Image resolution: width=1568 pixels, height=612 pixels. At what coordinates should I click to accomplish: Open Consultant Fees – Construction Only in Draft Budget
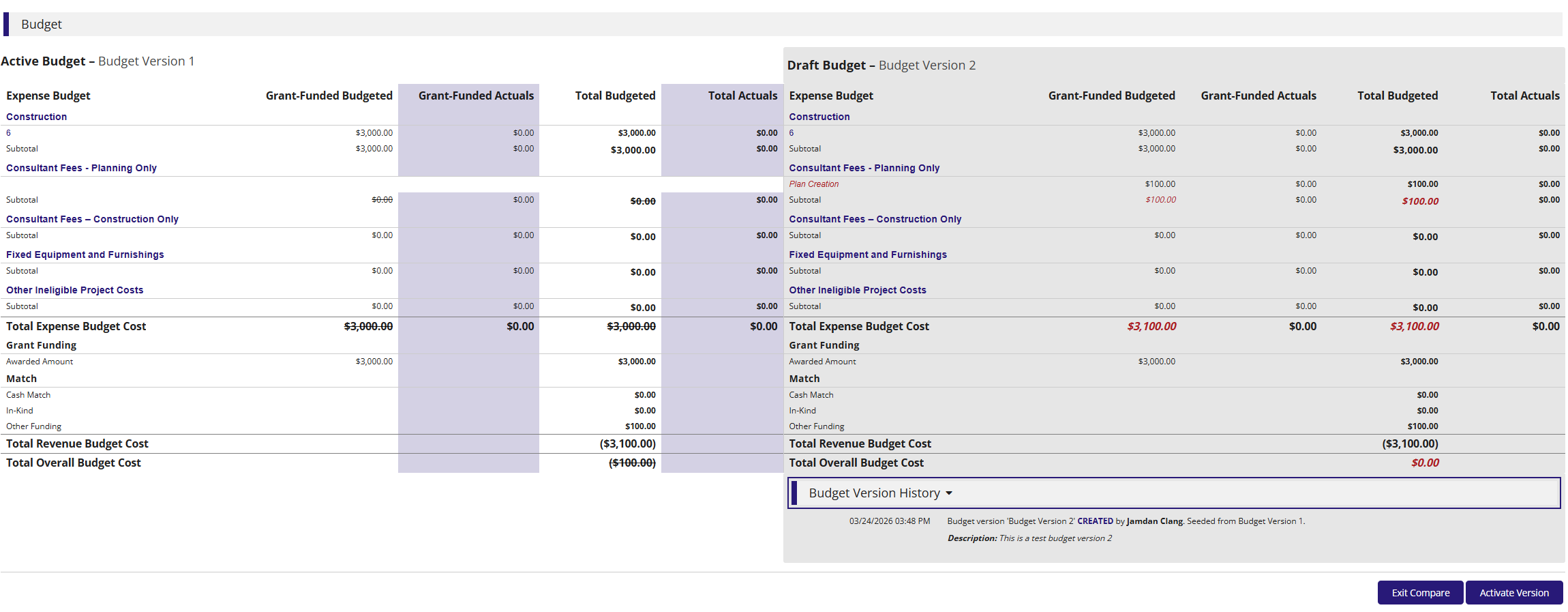click(875, 219)
